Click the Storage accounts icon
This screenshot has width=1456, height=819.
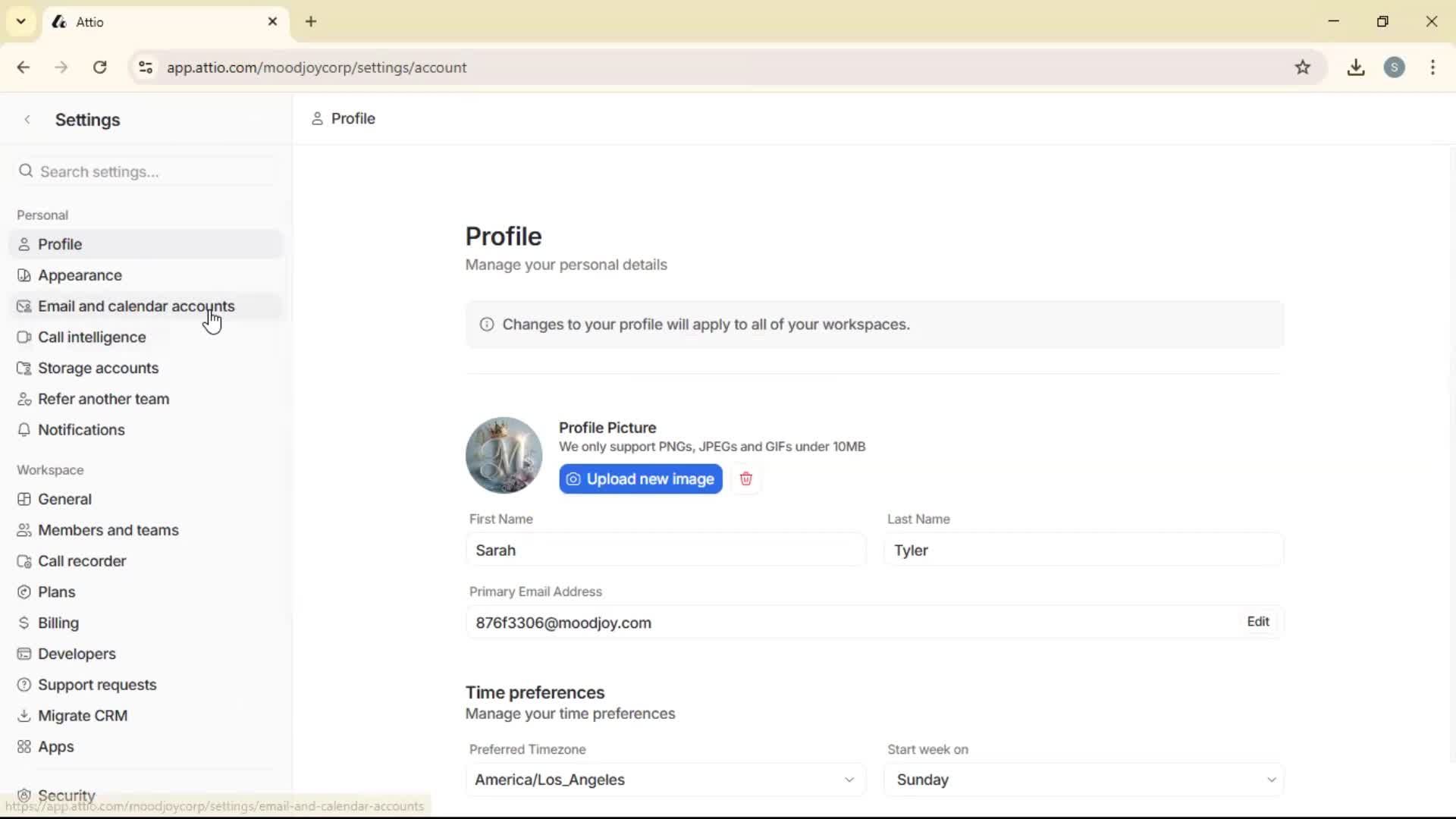coord(24,369)
